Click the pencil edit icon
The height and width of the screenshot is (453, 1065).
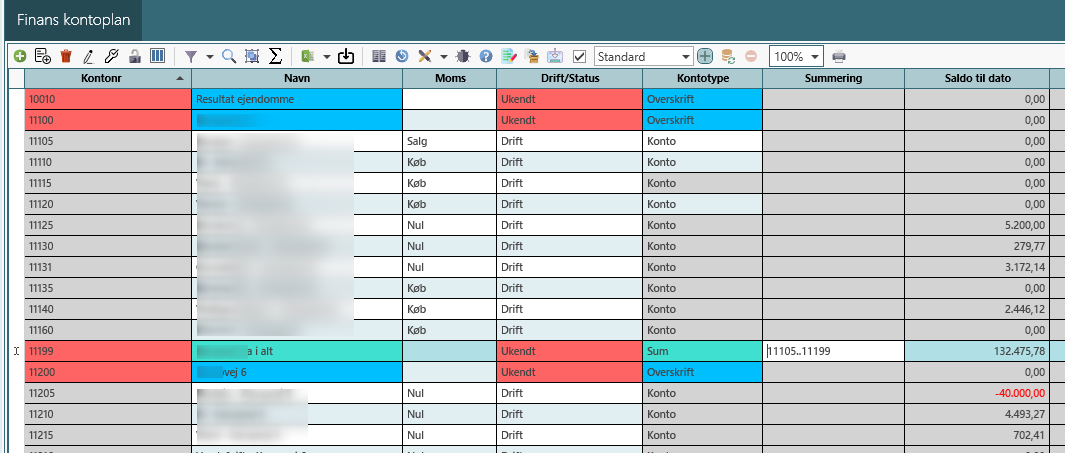coord(88,57)
